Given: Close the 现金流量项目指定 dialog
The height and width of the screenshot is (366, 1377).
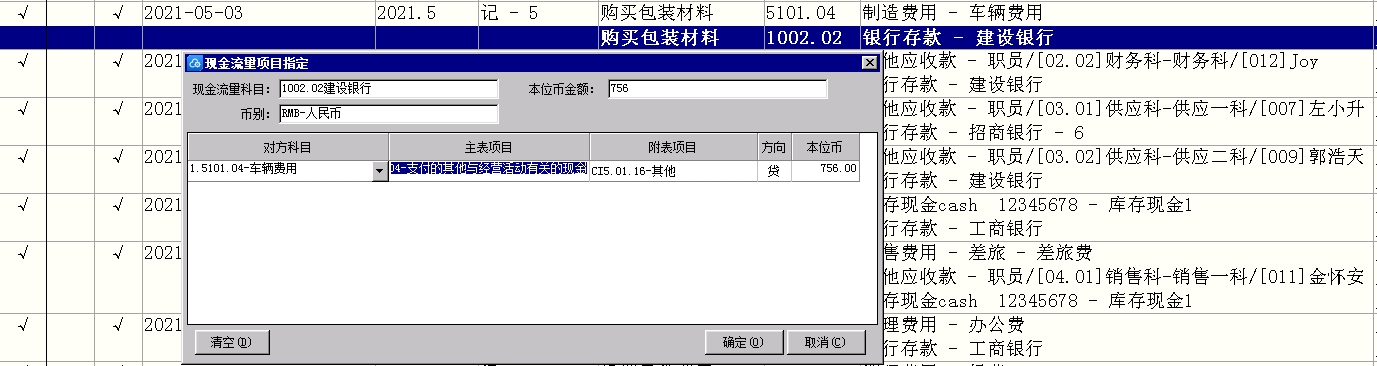Looking at the screenshot, I should (870, 62).
